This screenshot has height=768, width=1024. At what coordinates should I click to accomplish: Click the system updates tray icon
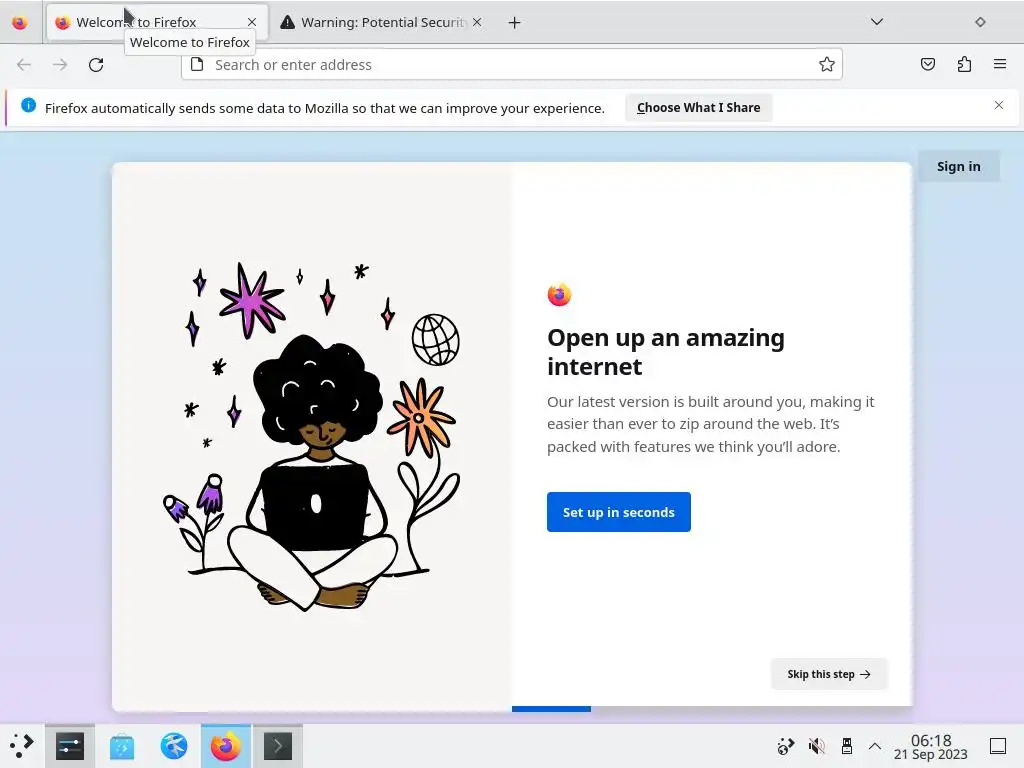coord(786,746)
